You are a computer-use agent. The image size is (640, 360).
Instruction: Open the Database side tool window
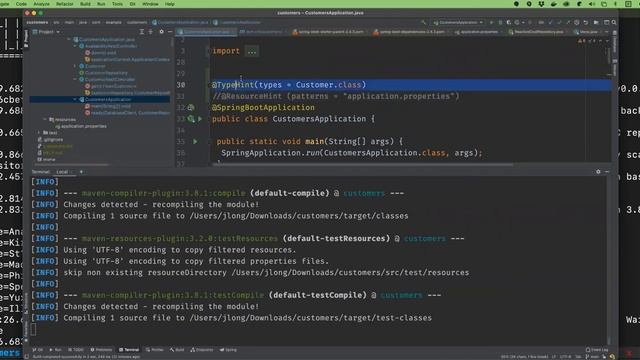pyautogui.click(x=615, y=43)
